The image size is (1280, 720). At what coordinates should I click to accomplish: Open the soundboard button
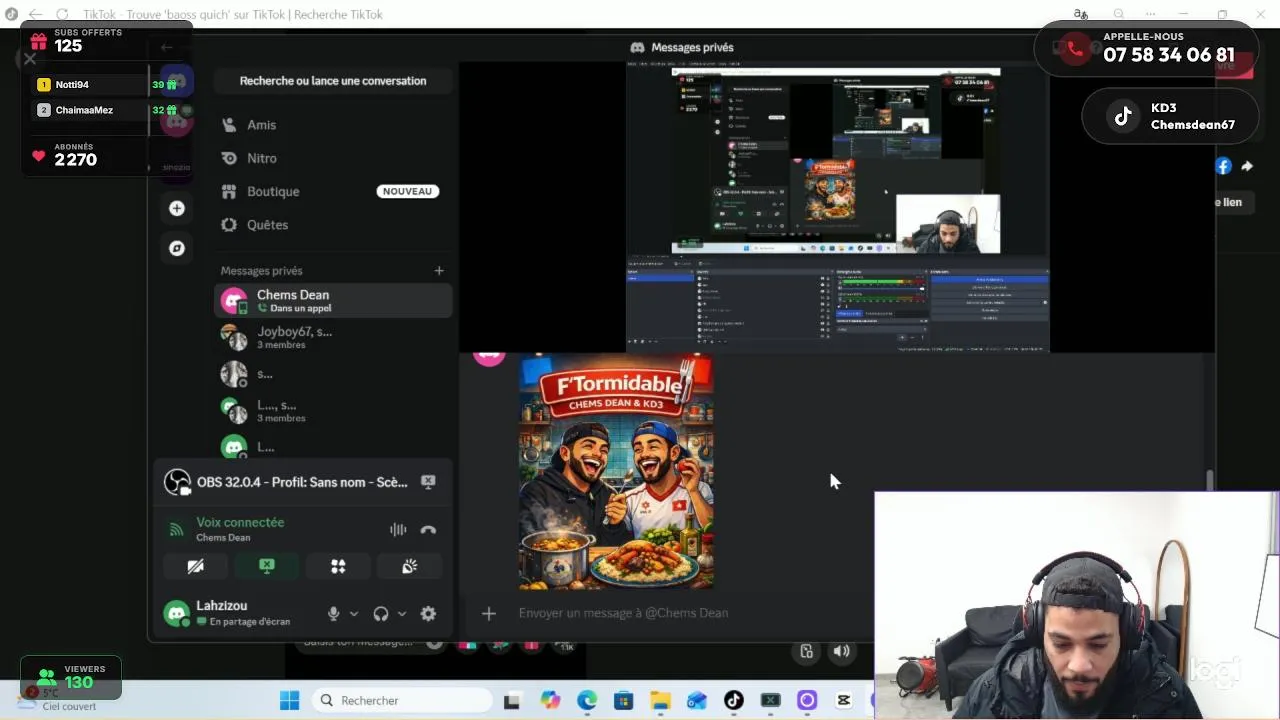click(409, 566)
